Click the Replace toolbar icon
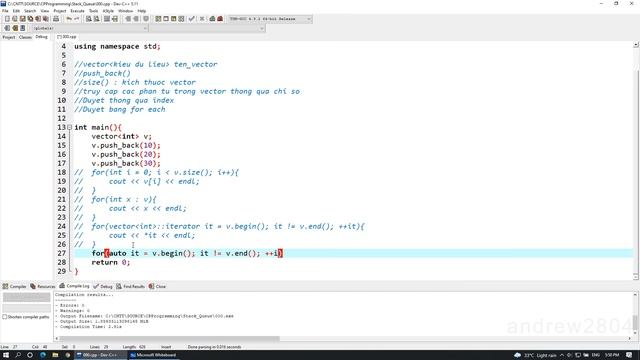Viewport: 640px width, 360px height. (97, 19)
